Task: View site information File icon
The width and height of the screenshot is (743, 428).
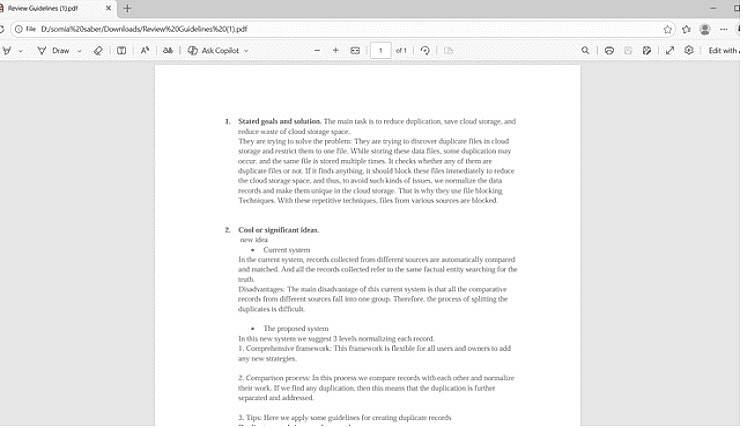Action: (25, 29)
